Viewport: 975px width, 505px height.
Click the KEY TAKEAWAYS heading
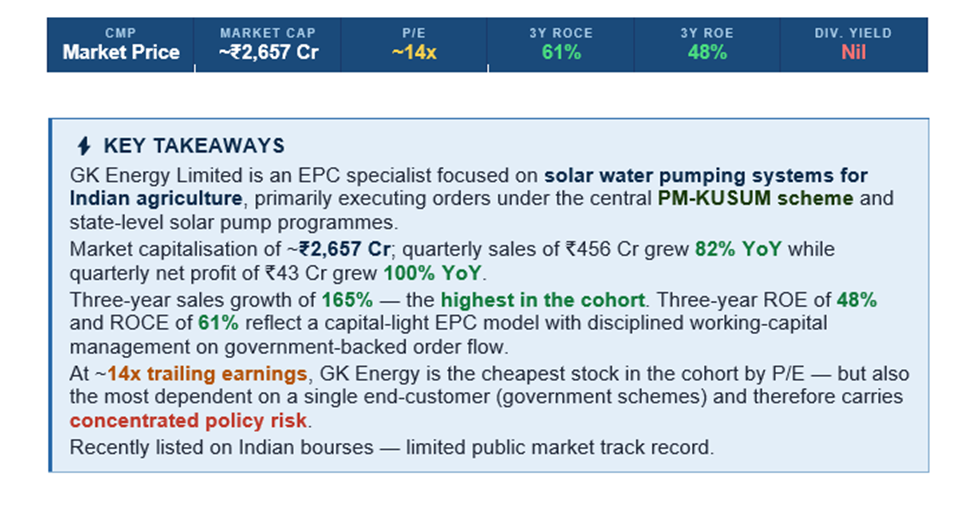tap(194, 146)
